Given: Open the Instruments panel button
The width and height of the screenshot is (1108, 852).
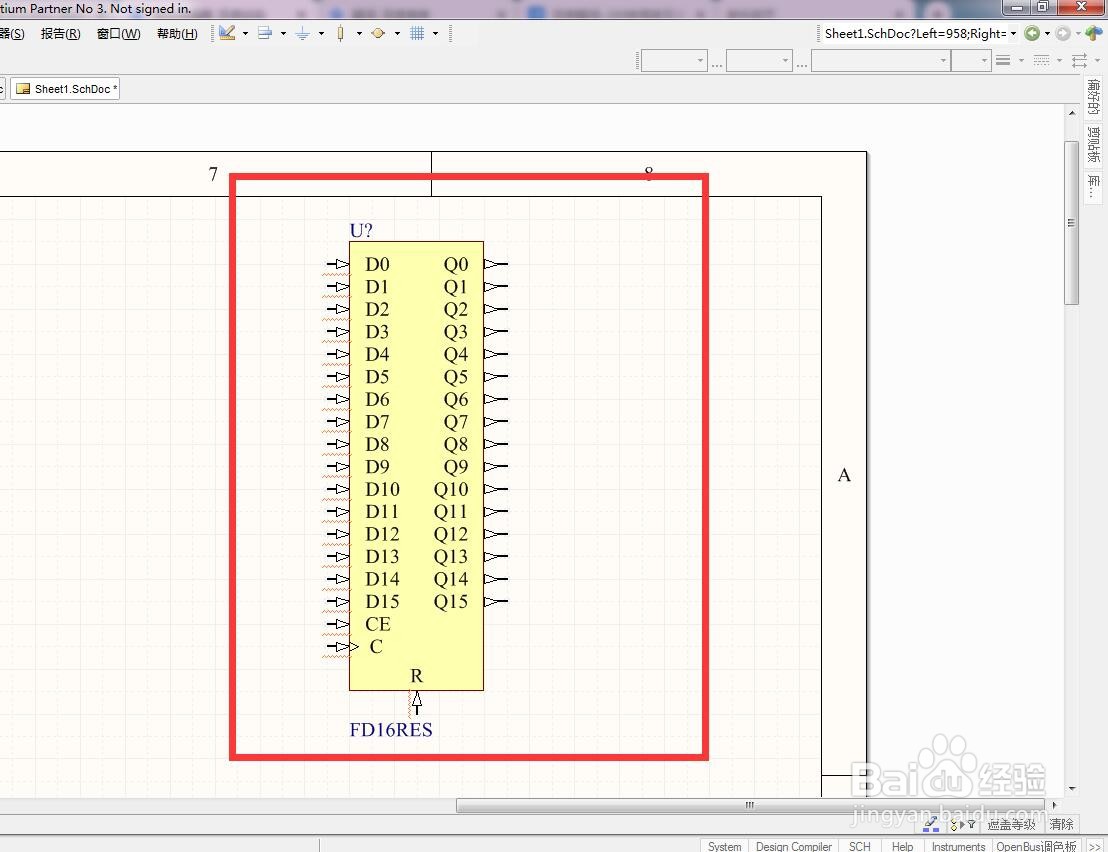Looking at the screenshot, I should coord(958,846).
